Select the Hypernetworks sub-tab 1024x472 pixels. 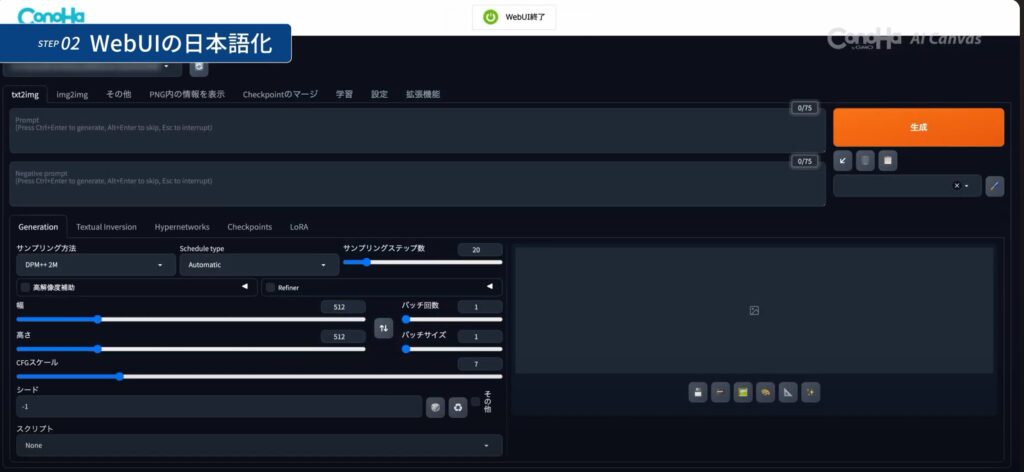click(x=182, y=227)
